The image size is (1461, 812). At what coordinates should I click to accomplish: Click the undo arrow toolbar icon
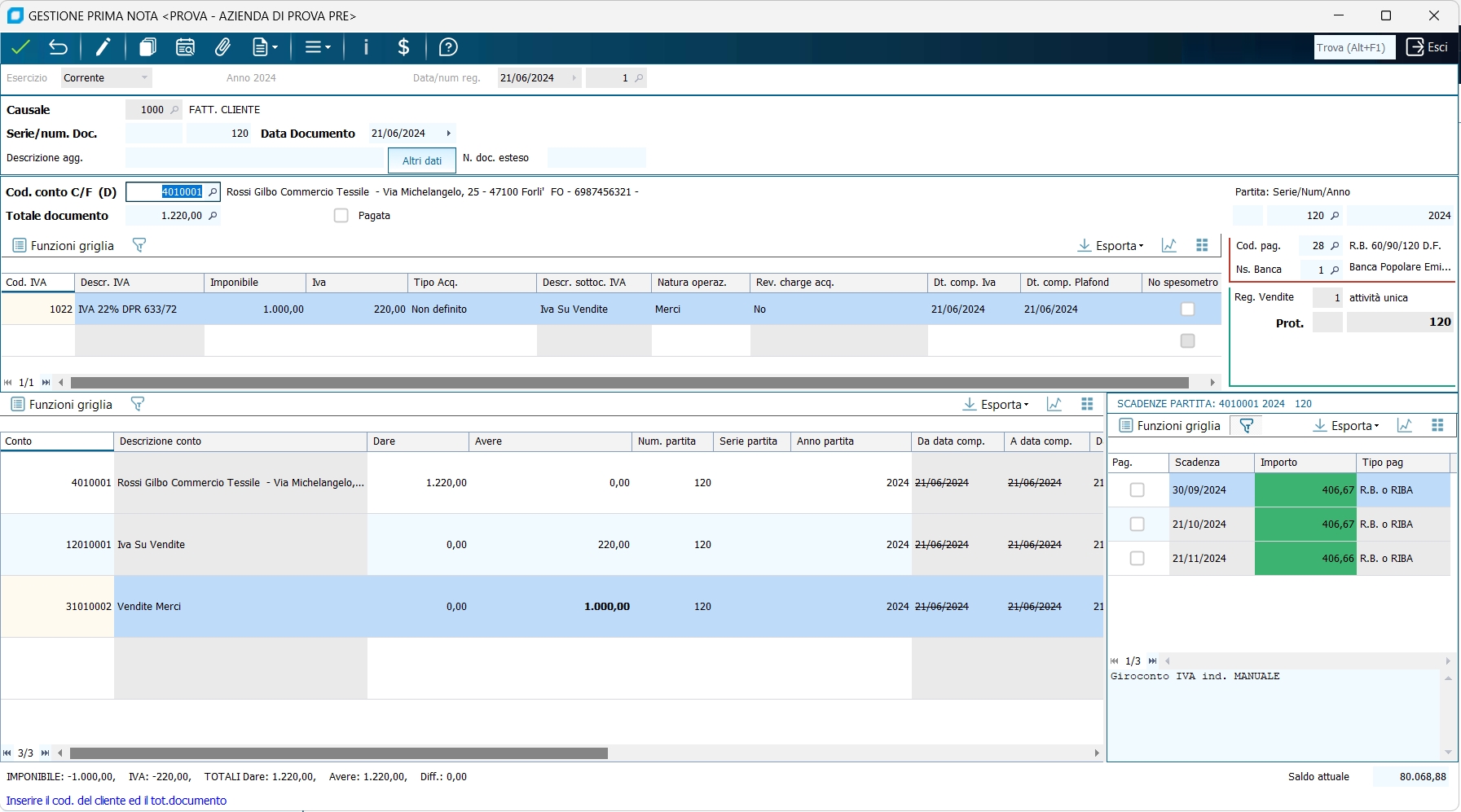coord(58,47)
